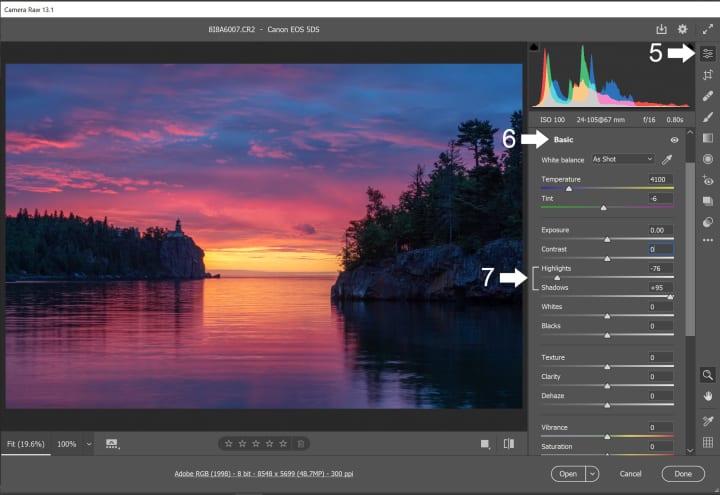This screenshot has height=495, width=720.
Task: Toggle Basic panel visibility eye icon
Action: [x=674, y=140]
